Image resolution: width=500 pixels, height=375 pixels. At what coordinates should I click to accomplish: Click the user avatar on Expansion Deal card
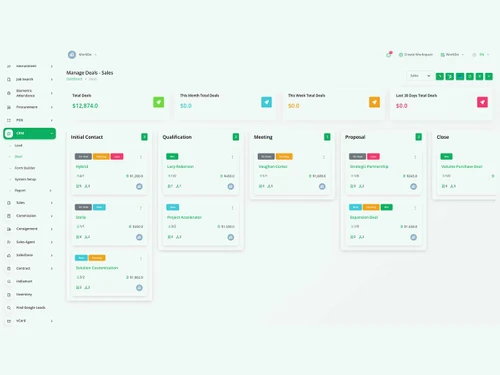(413, 237)
